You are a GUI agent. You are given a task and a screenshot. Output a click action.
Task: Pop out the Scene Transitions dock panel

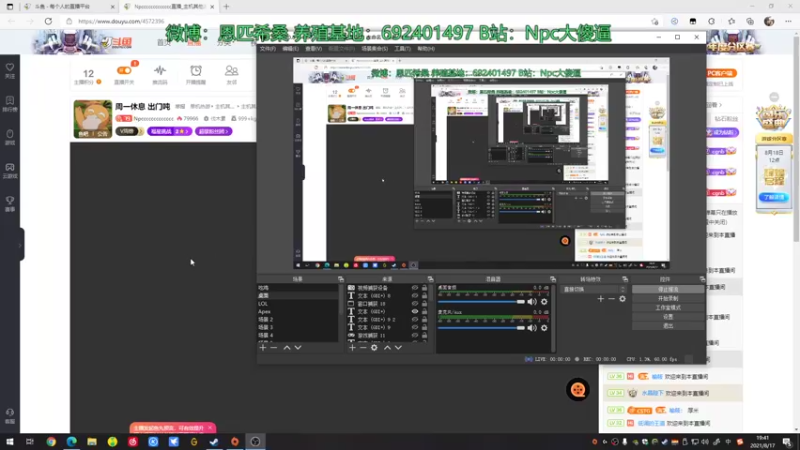tap(625, 279)
